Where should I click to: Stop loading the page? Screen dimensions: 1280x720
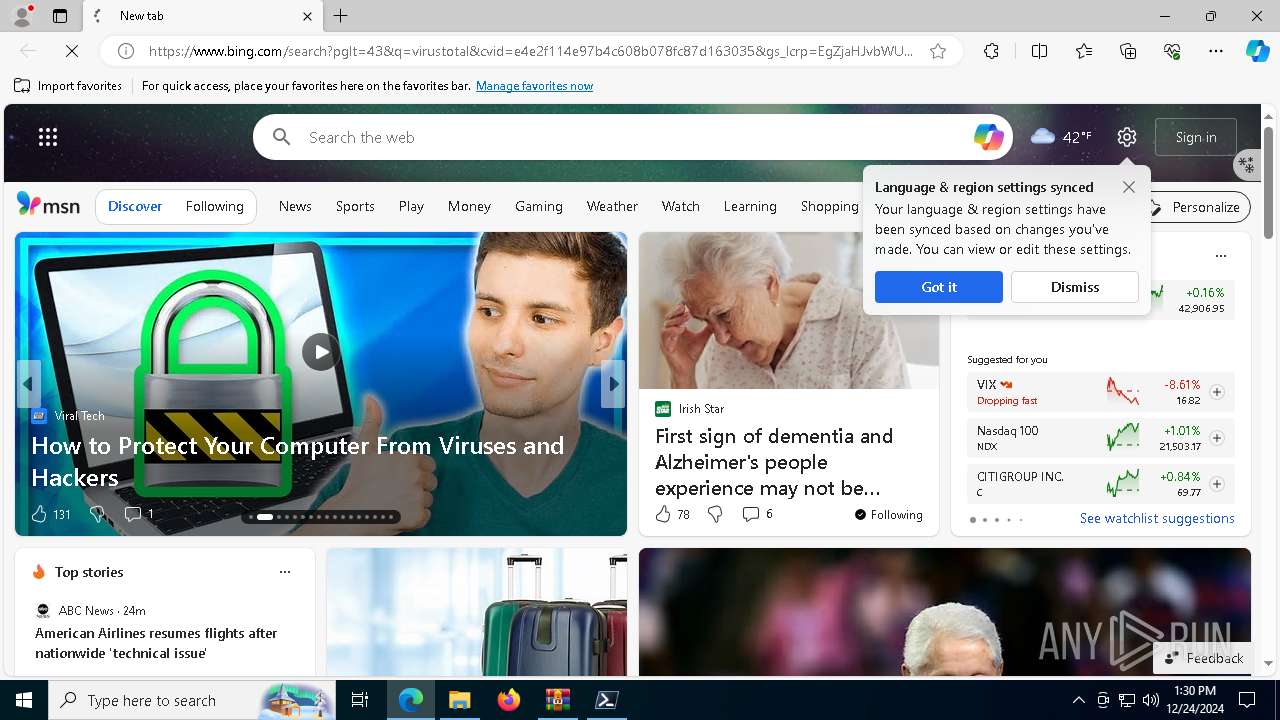pyautogui.click(x=72, y=50)
